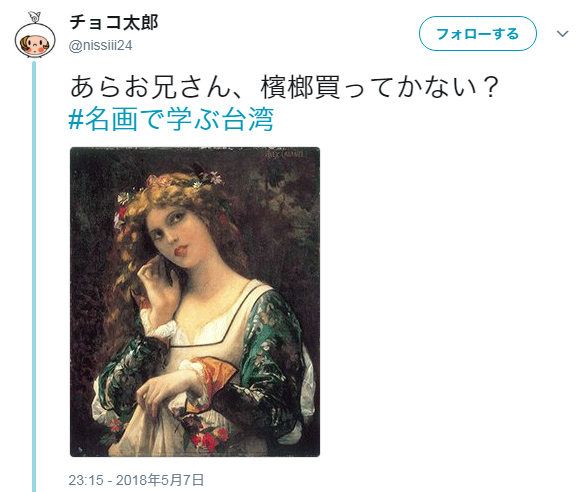Image resolution: width=586 pixels, height=492 pixels.
Task: Expand the tweet options chevron menu
Action: 562,34
